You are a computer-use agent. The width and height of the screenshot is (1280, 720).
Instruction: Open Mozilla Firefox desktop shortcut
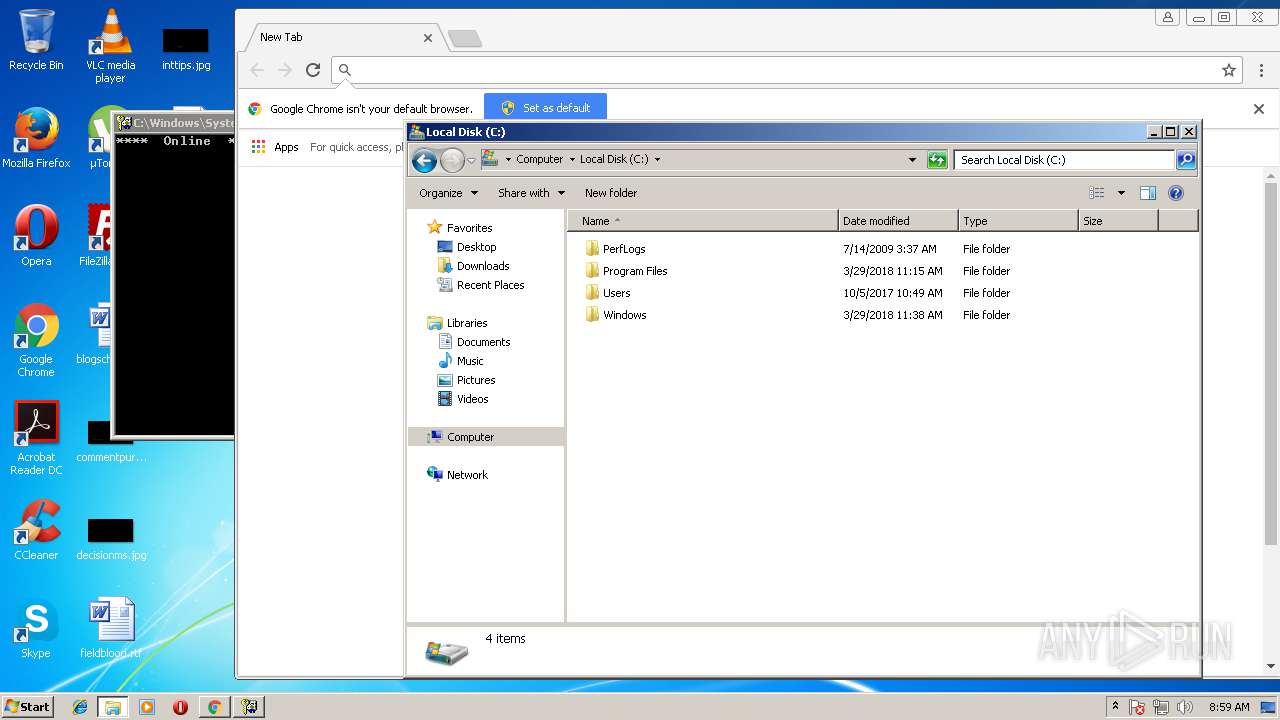[x=36, y=138]
